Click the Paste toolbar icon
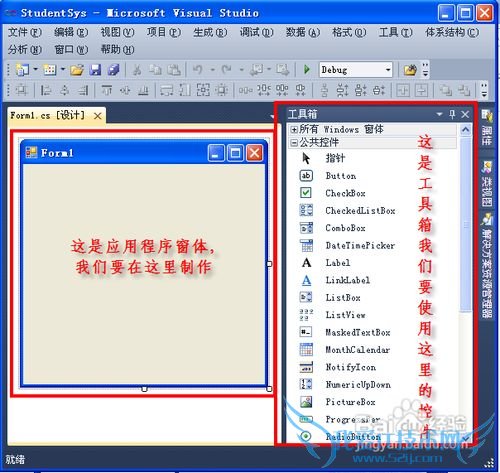This screenshot has height=473, width=500. (x=174, y=70)
